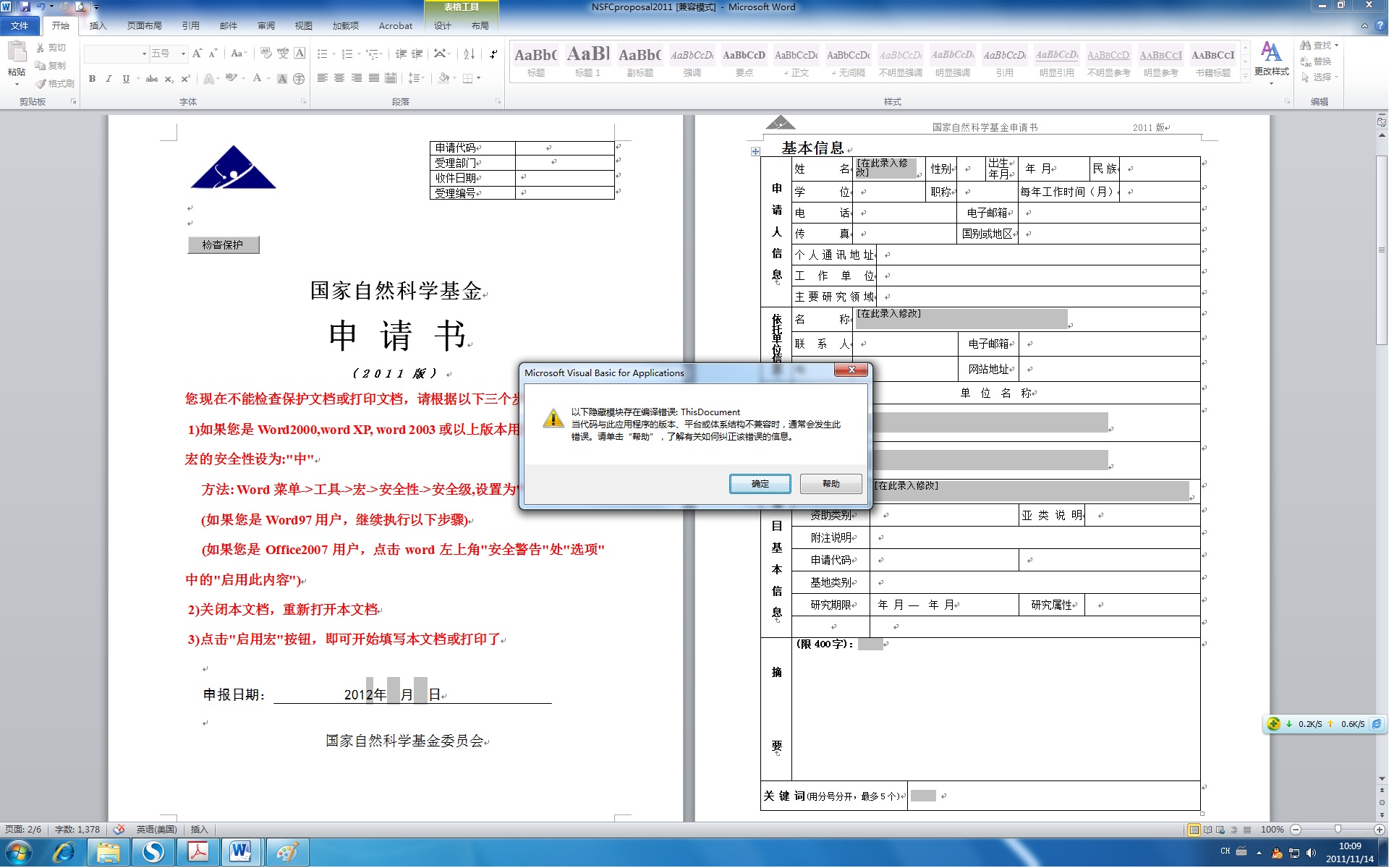Open Adobe Acrobat from the taskbar

point(198,852)
